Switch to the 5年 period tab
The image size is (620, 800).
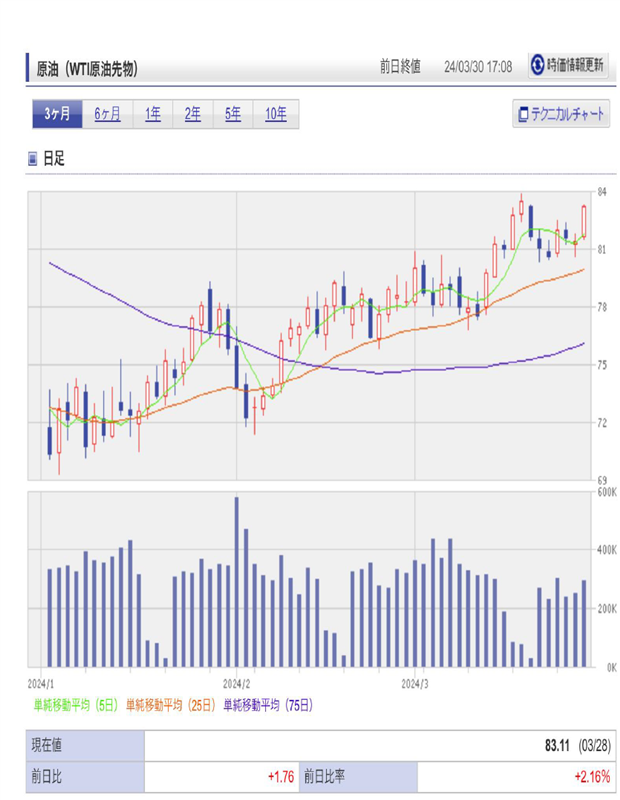(233, 114)
